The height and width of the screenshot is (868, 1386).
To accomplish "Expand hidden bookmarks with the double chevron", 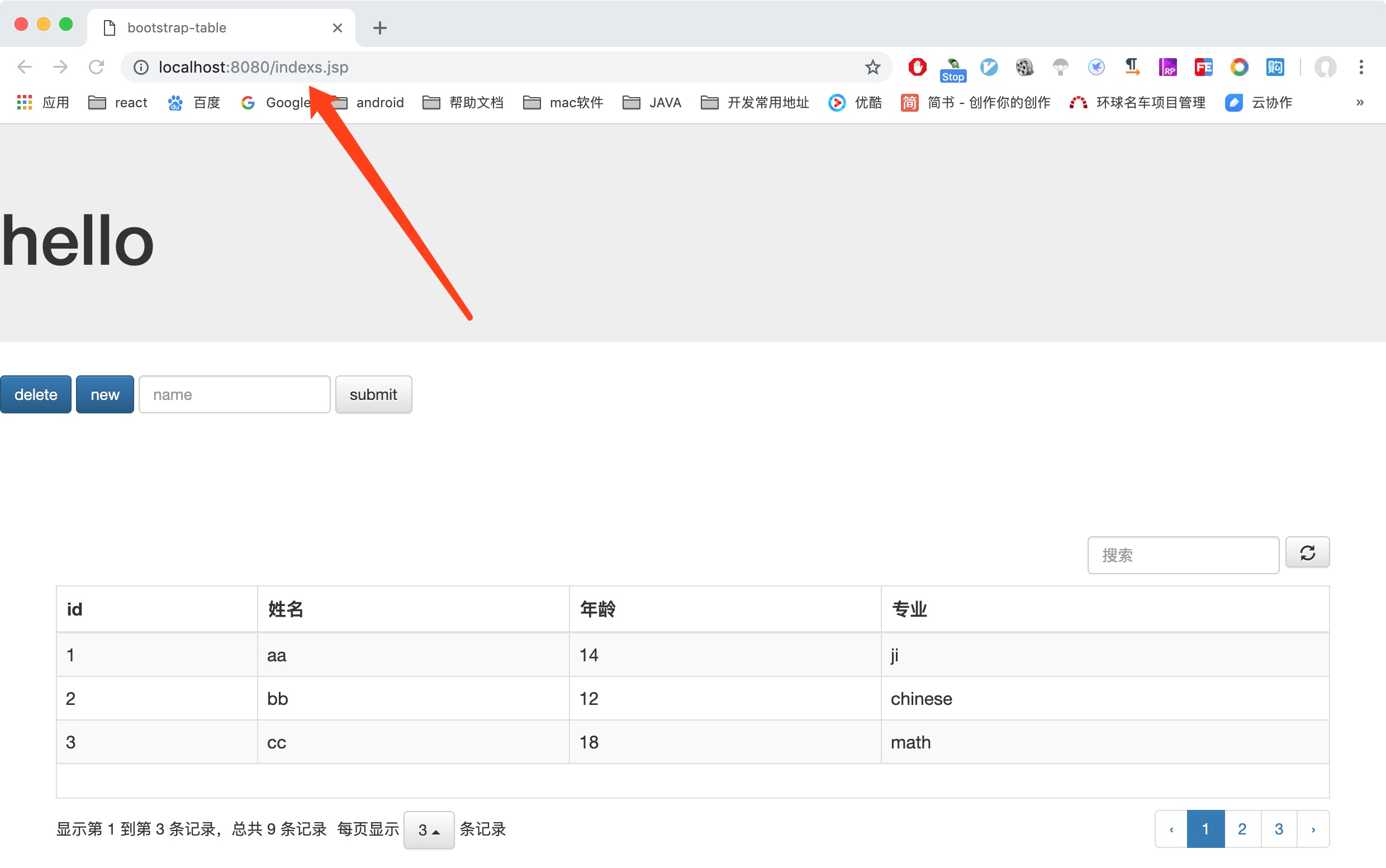I will tap(1360, 102).
